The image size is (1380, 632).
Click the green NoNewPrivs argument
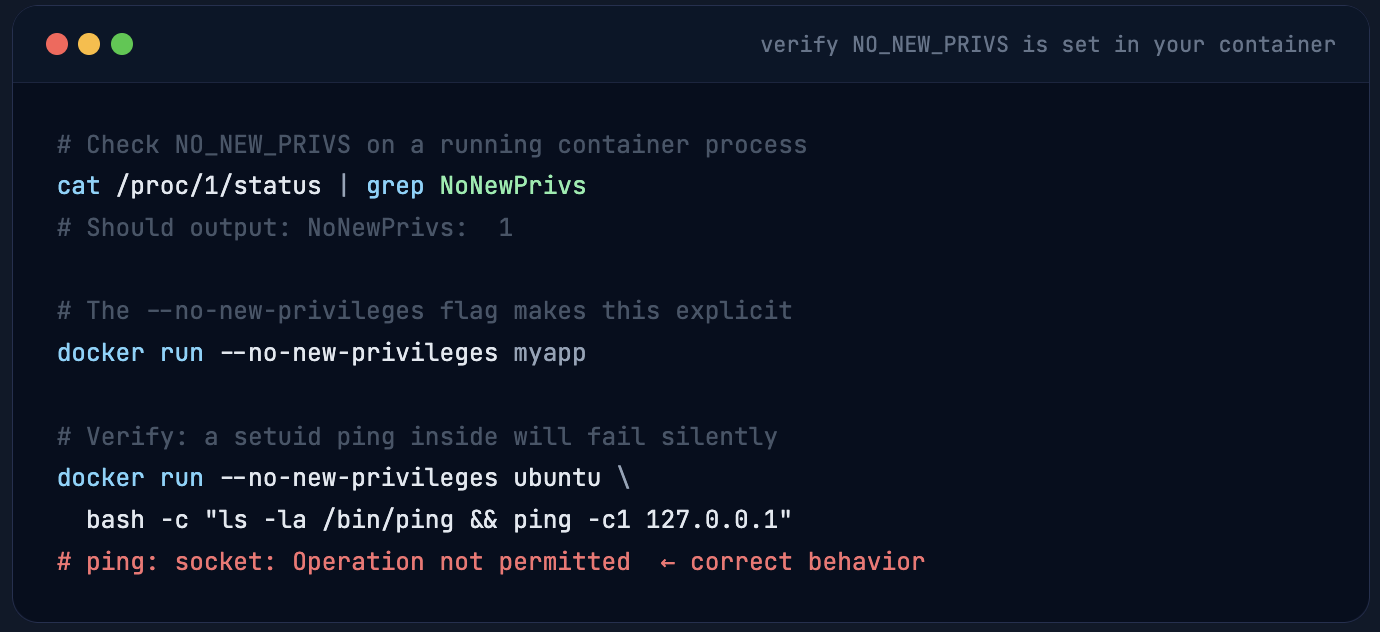pyautogui.click(x=512, y=186)
